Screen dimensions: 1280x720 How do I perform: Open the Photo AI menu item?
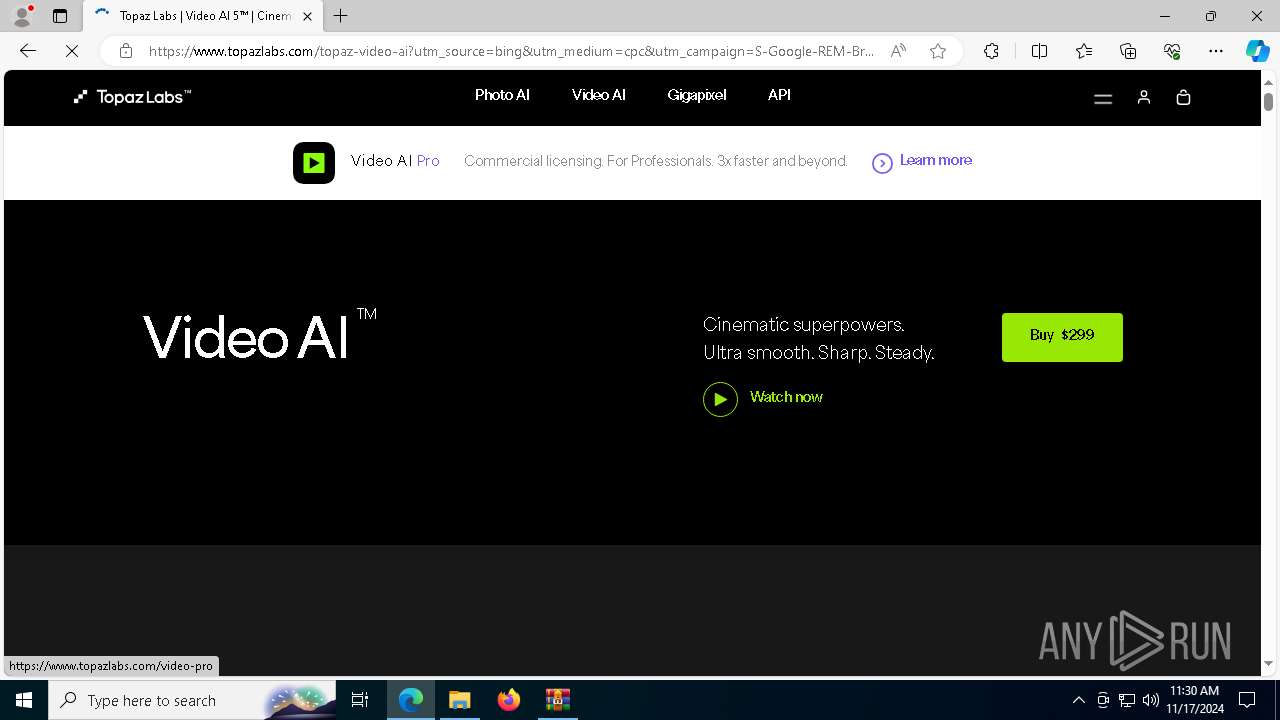tap(502, 95)
